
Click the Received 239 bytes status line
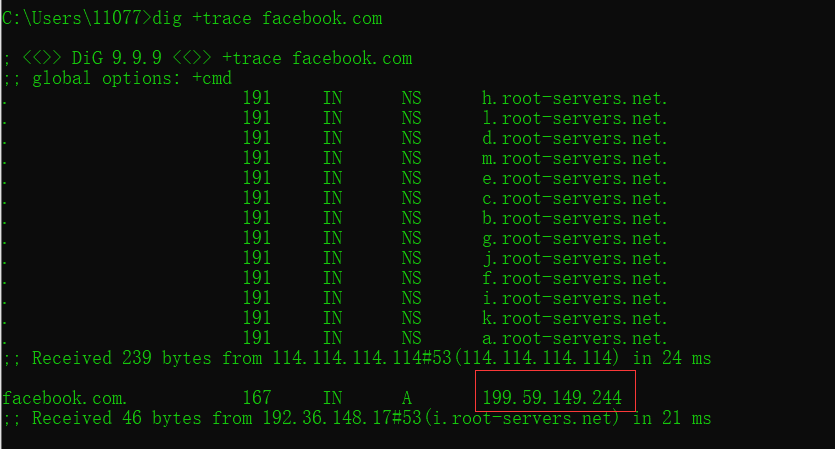coord(356,358)
